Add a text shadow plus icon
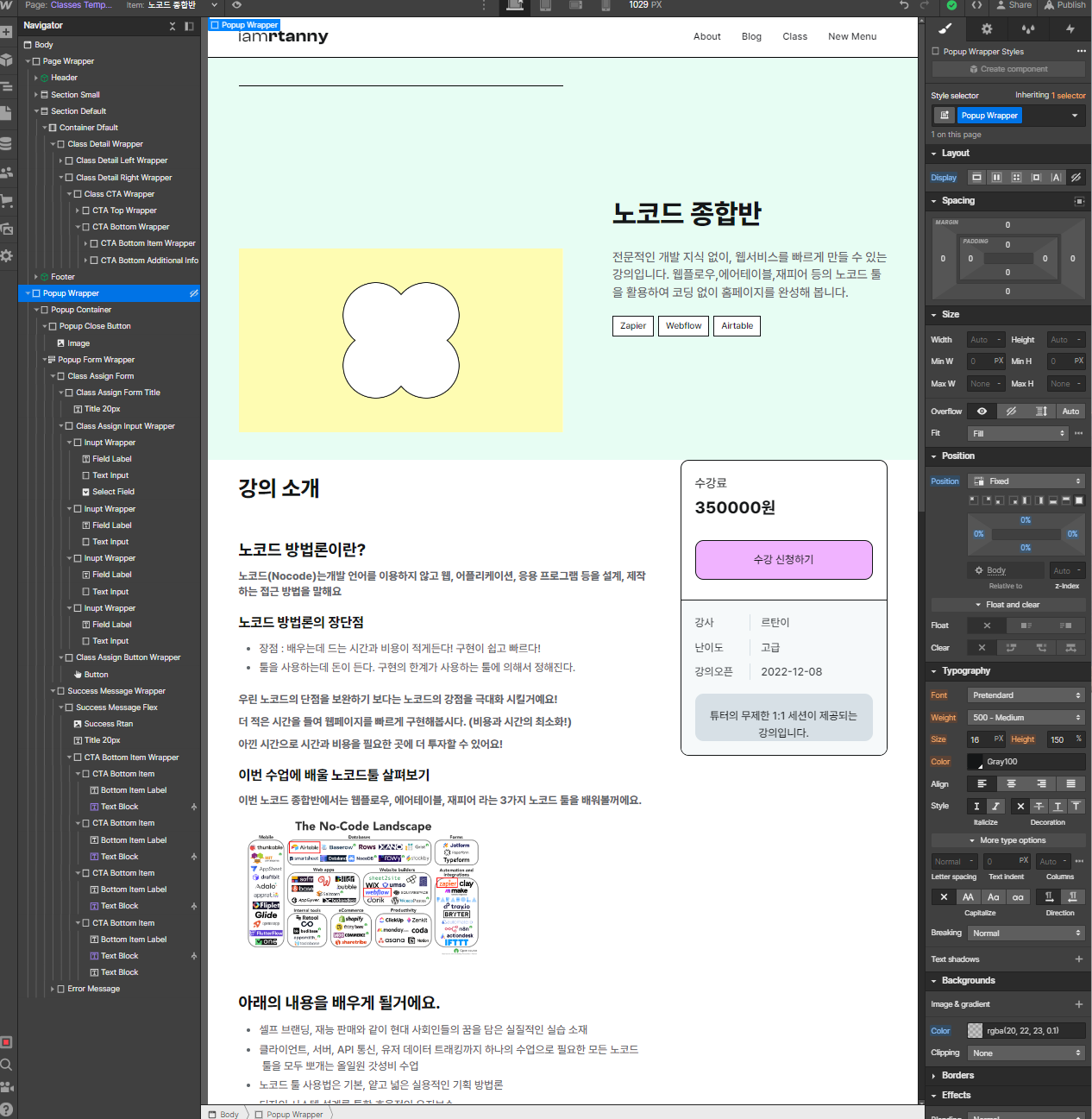Image resolution: width=1092 pixels, height=1119 pixels. coord(1079,959)
